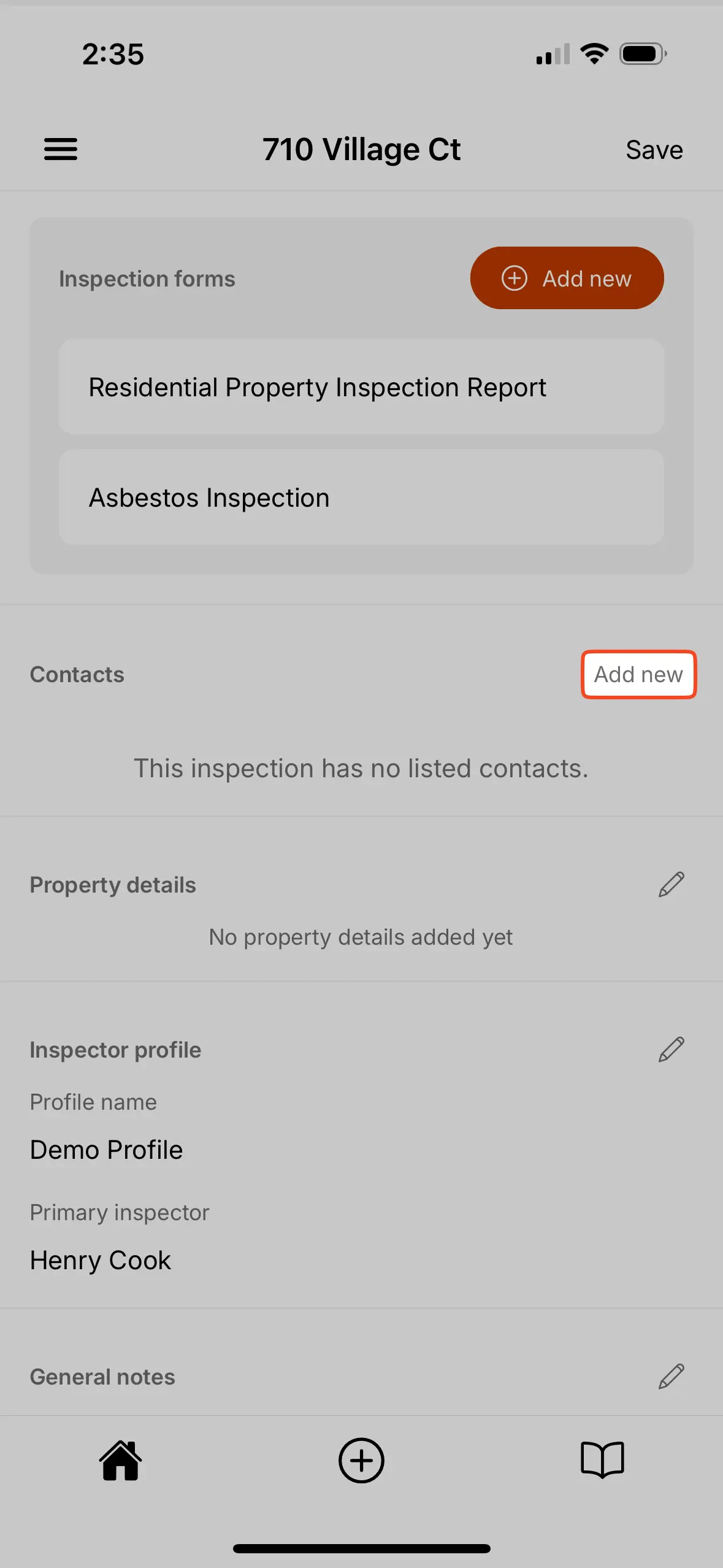Tap the 710 Village Ct title

[362, 149]
